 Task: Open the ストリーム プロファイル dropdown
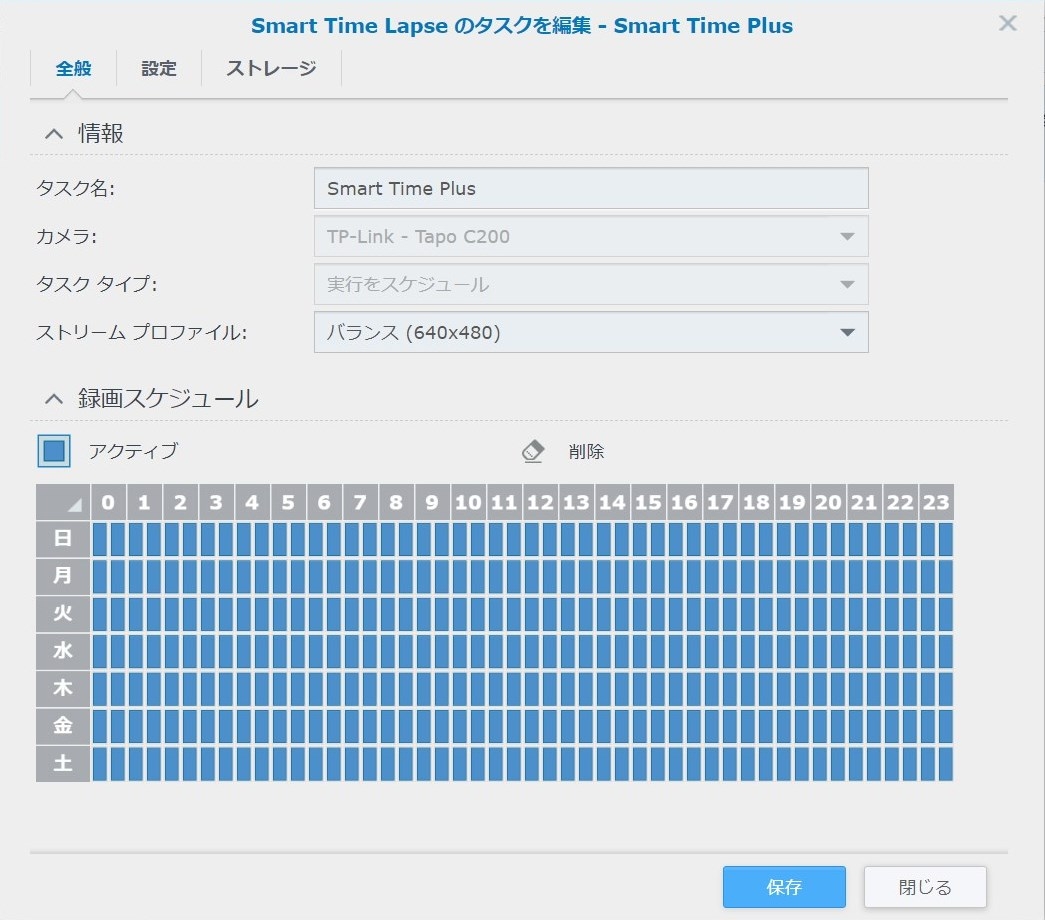coord(590,332)
